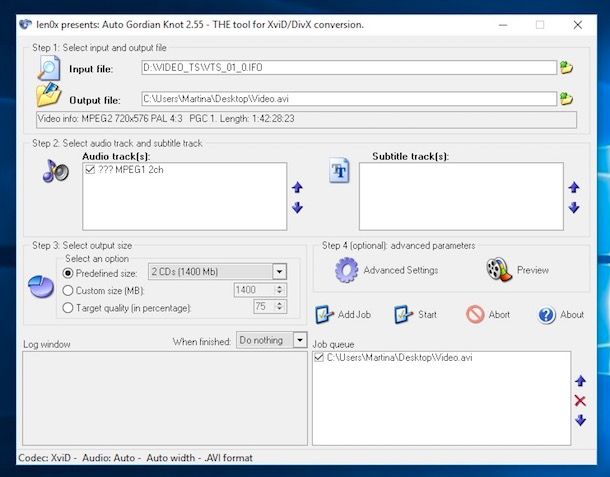Increase custom size value with up arrow
Image resolution: width=610 pixels, height=477 pixels.
click(279, 287)
